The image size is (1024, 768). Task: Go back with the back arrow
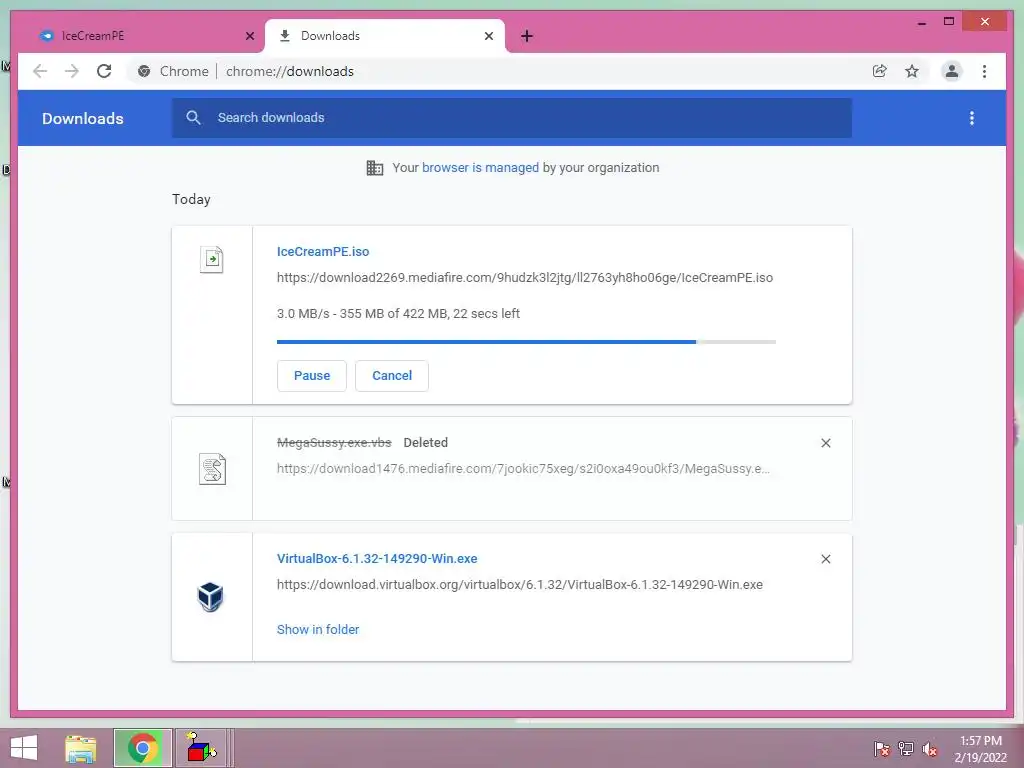[40, 71]
